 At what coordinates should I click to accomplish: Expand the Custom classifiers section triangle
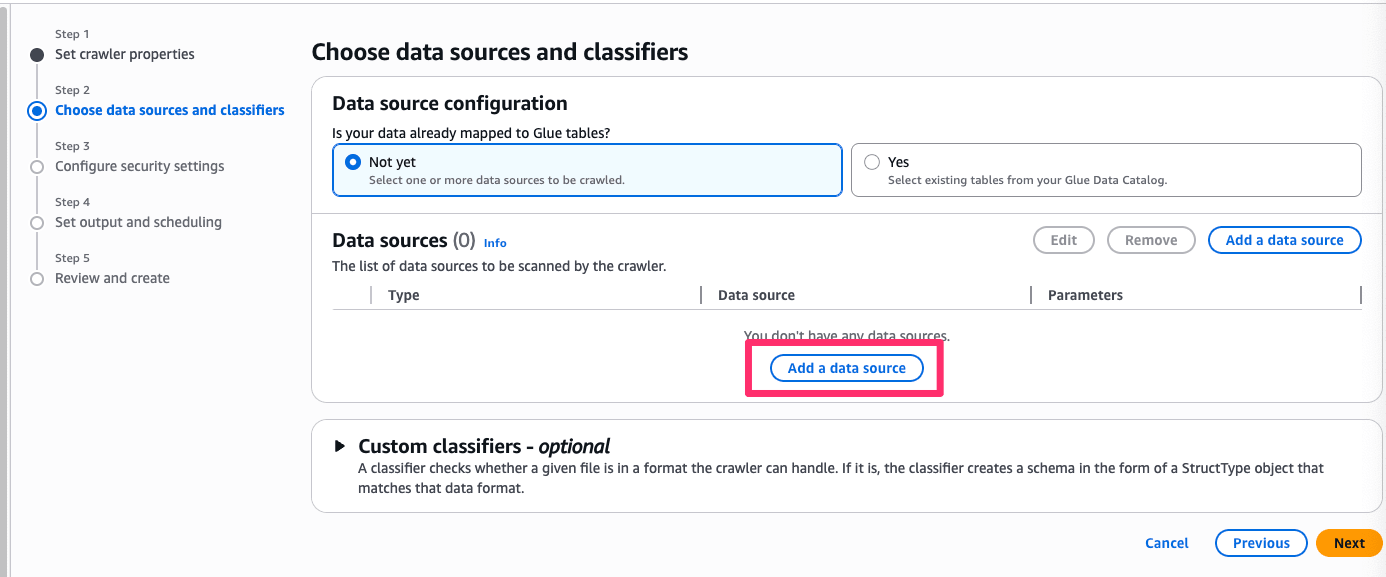tap(340, 446)
